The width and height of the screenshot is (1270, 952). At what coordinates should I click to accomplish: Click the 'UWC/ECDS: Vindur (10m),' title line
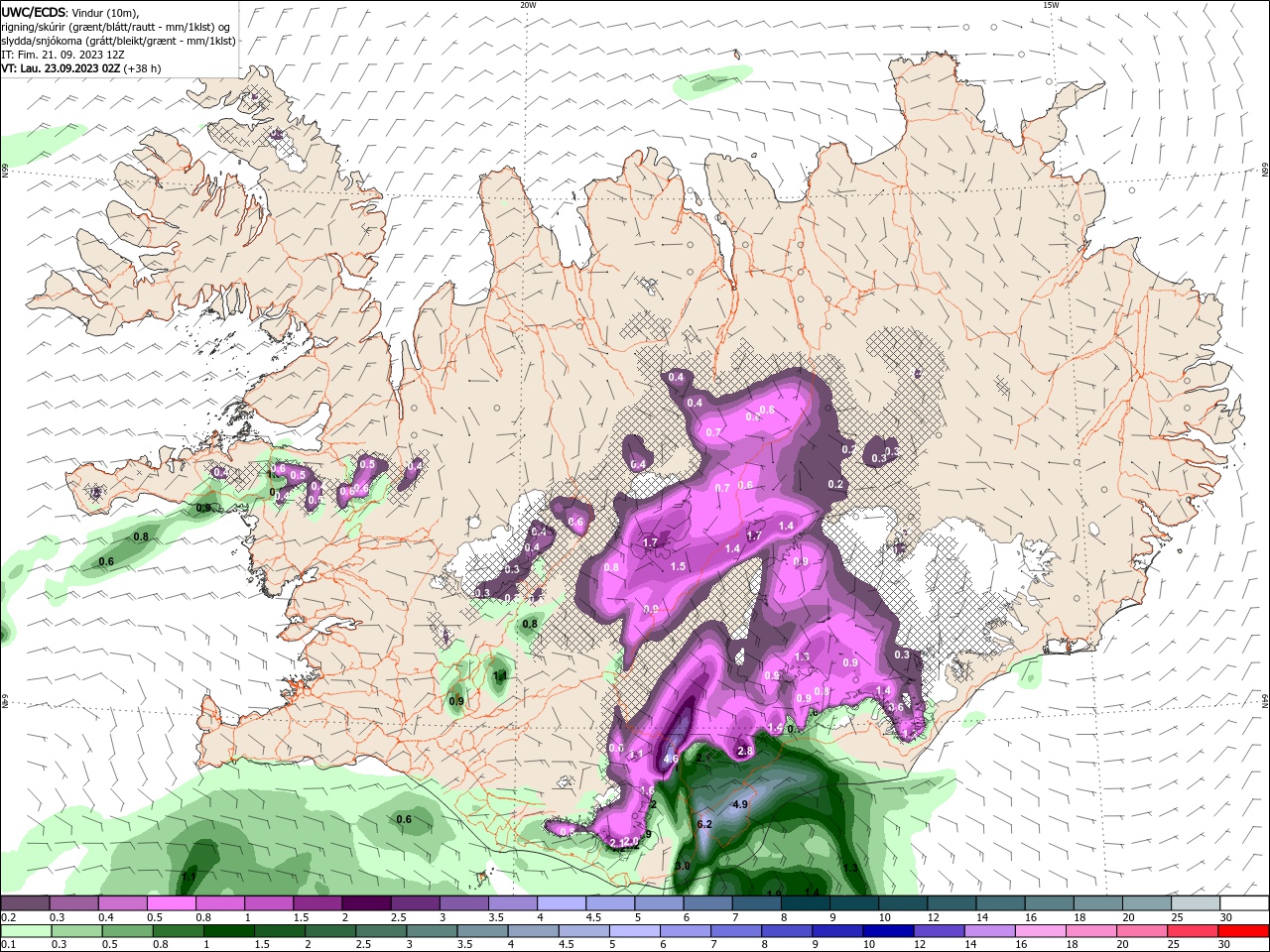[x=69, y=12]
